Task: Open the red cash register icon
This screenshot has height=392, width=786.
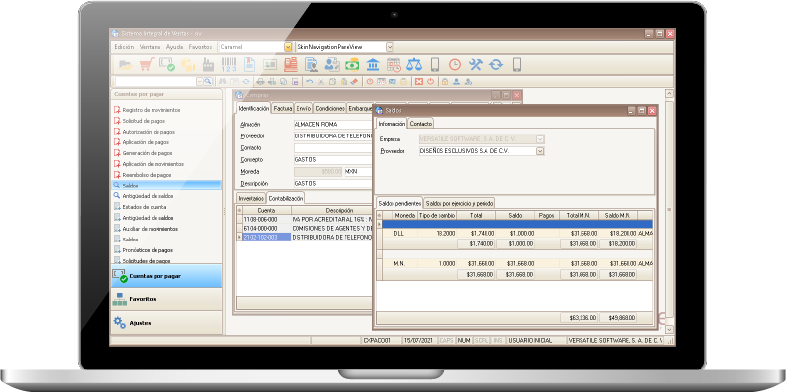Action: pyautogui.click(x=291, y=65)
